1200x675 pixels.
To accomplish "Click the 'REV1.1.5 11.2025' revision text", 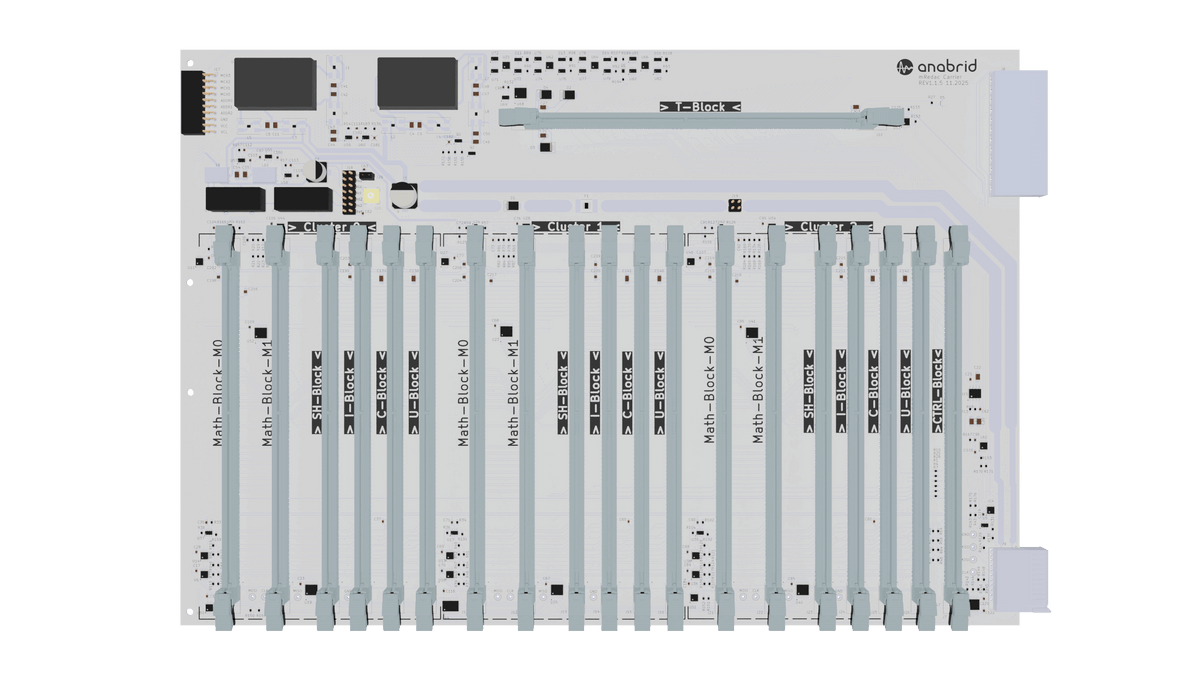I will 944,84.
